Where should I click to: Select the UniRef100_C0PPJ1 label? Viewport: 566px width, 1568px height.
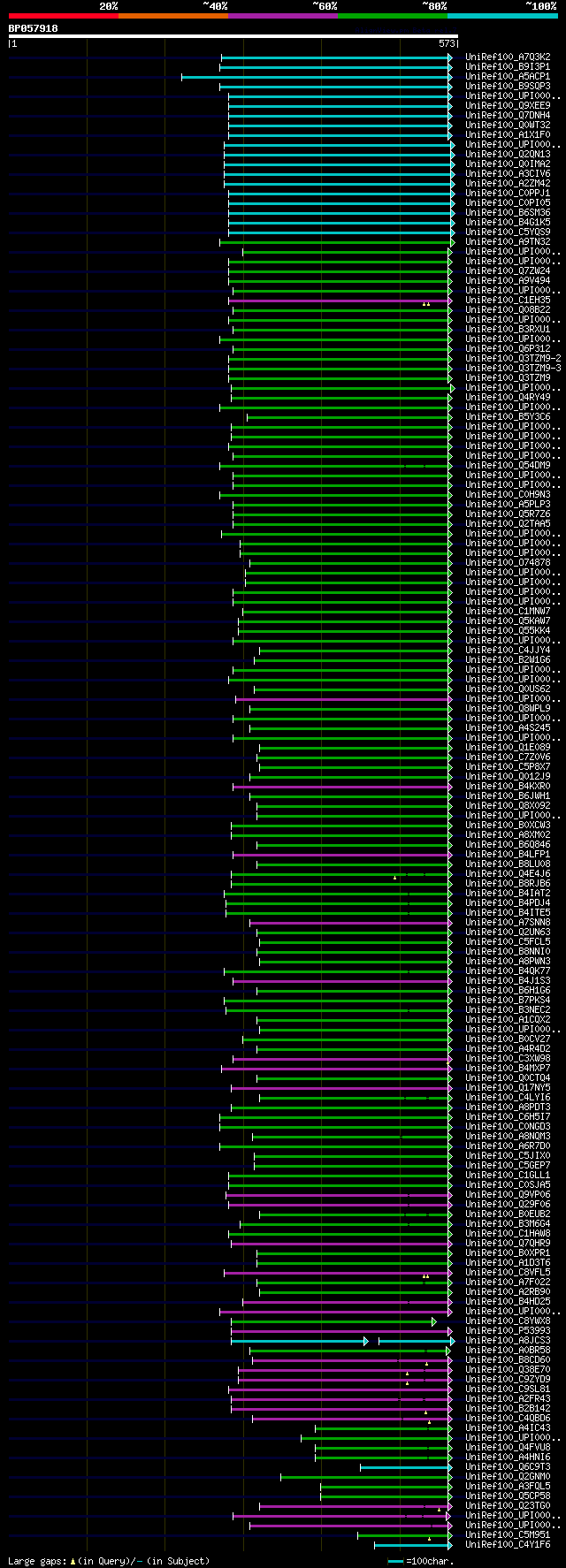click(508, 193)
